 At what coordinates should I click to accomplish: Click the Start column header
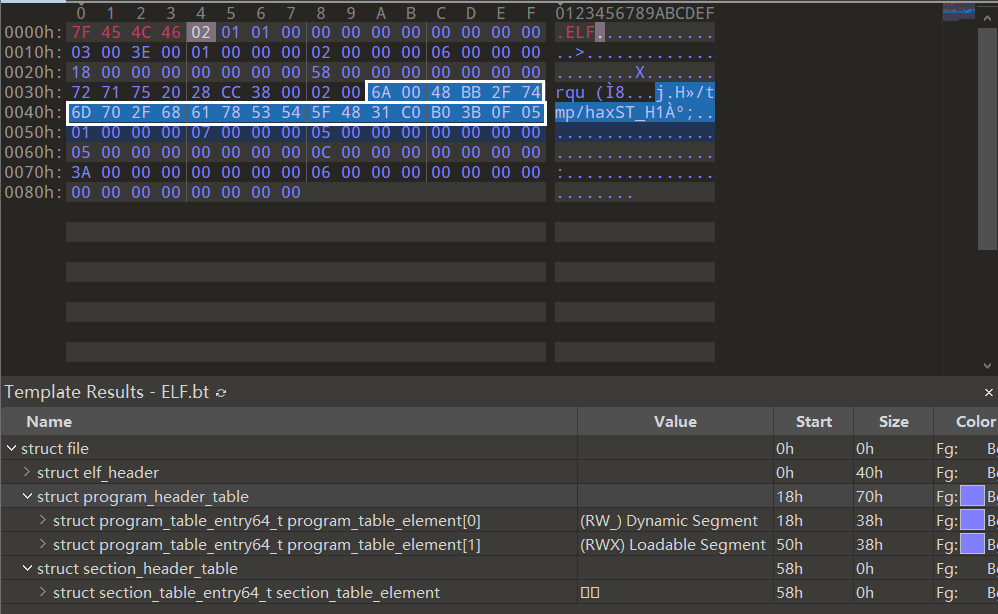click(x=813, y=422)
